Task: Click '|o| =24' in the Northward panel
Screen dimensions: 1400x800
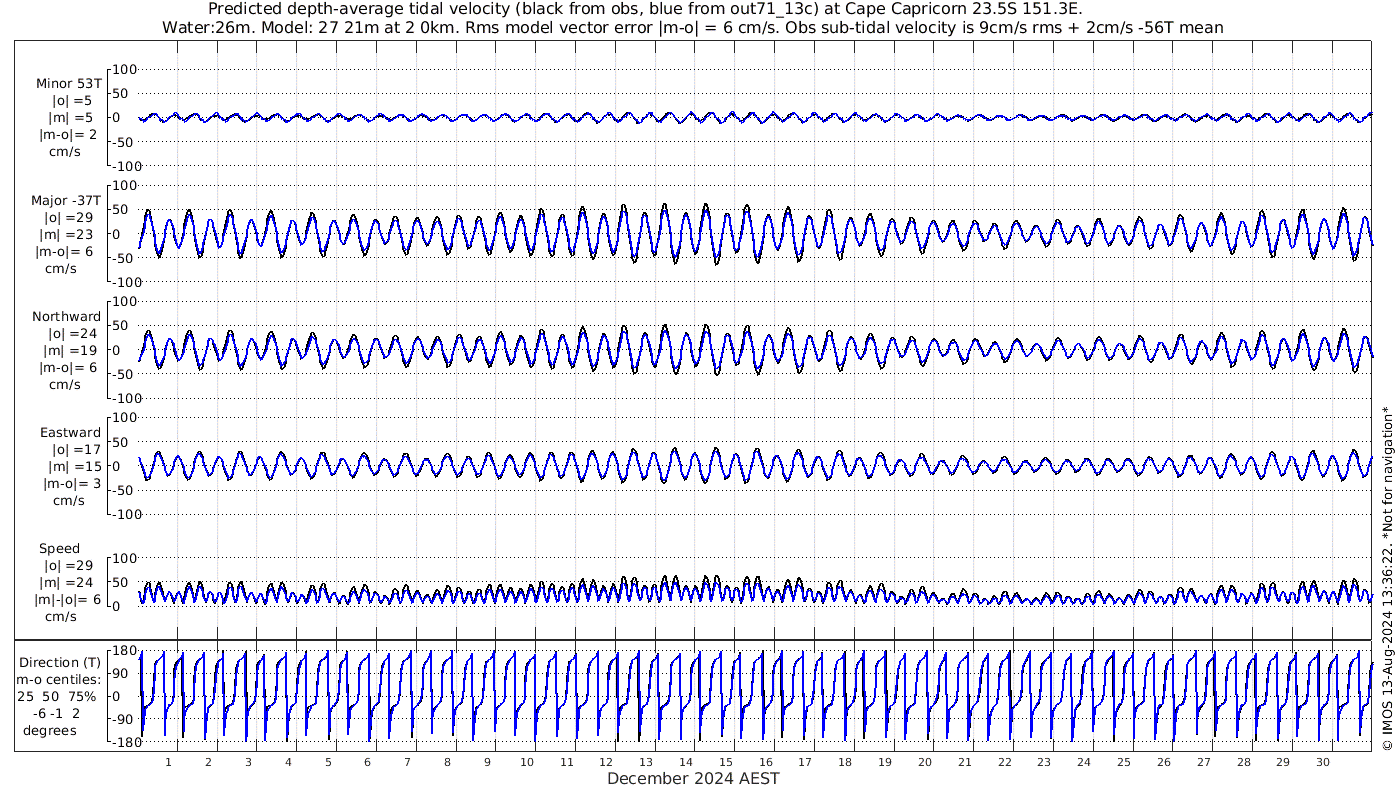Action: pos(73,334)
